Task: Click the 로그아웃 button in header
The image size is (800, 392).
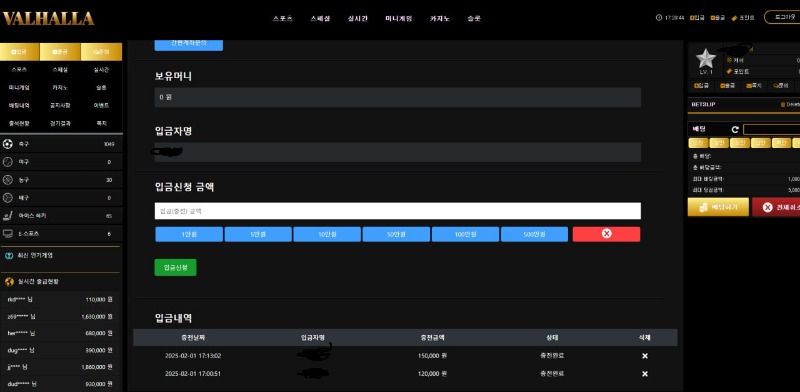Action: pyautogui.click(x=782, y=17)
